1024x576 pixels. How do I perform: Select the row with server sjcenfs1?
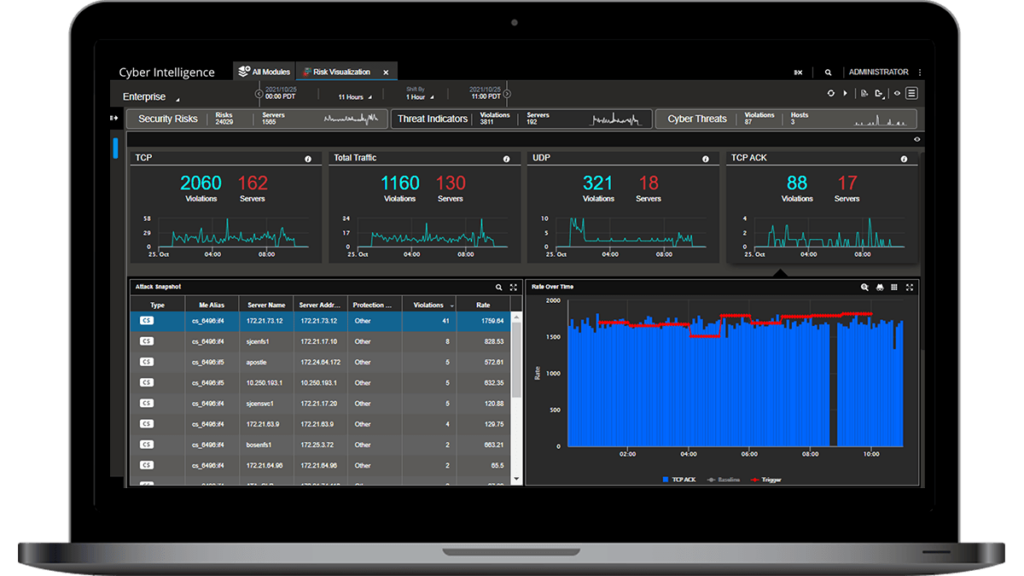(x=320, y=342)
